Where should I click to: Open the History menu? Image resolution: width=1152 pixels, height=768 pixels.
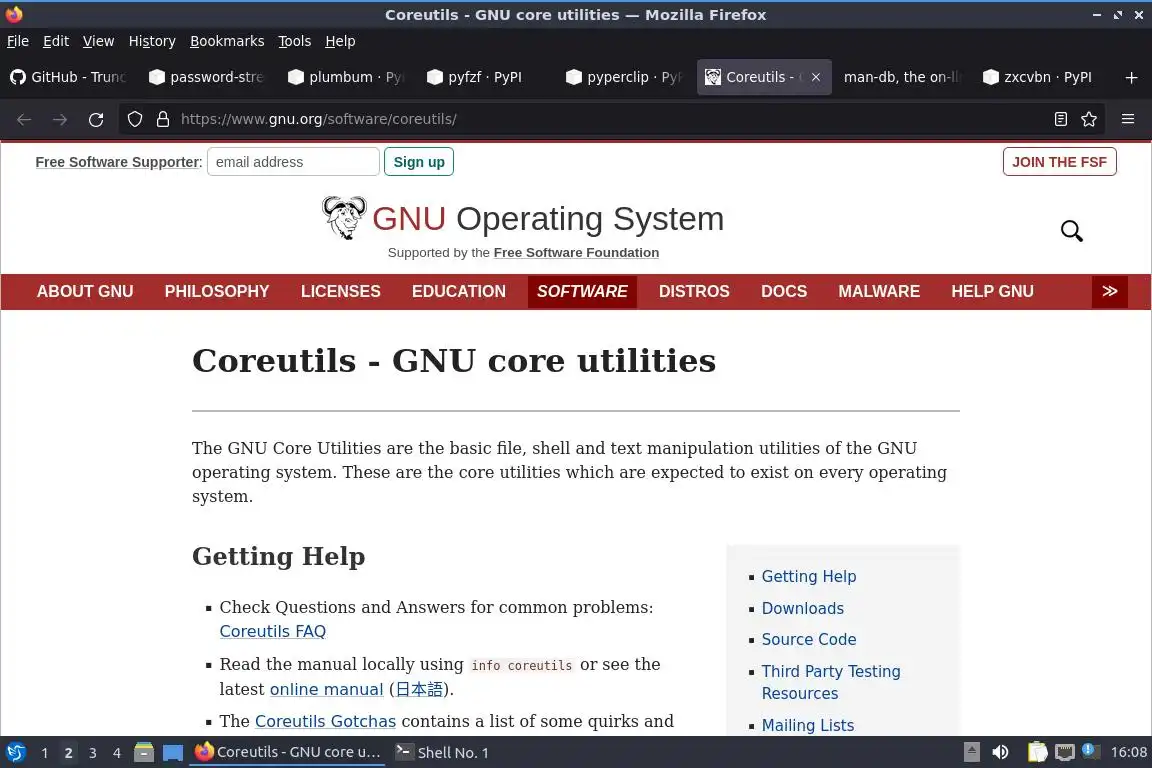pos(152,41)
